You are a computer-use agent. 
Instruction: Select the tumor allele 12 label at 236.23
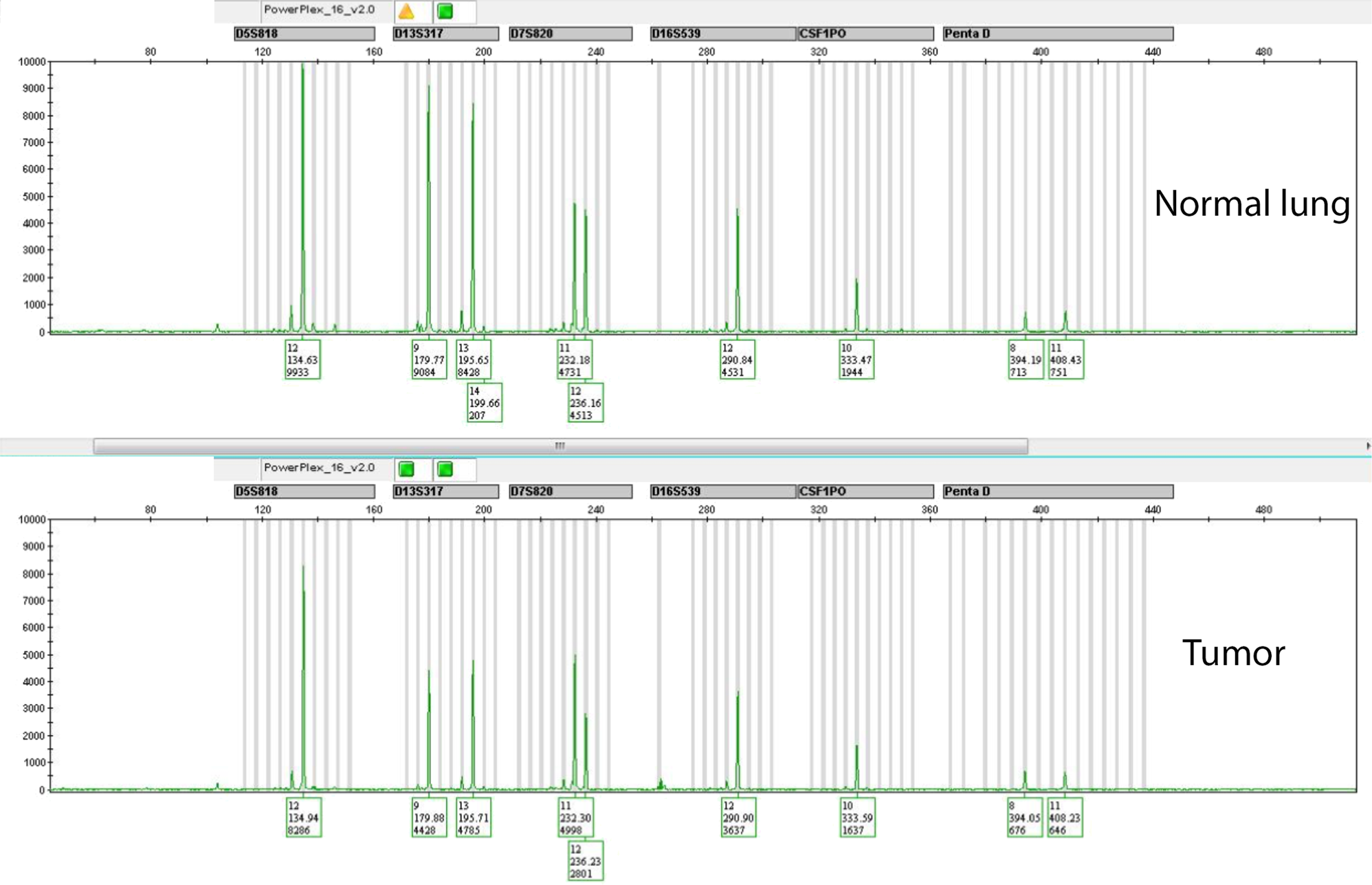pos(585,861)
